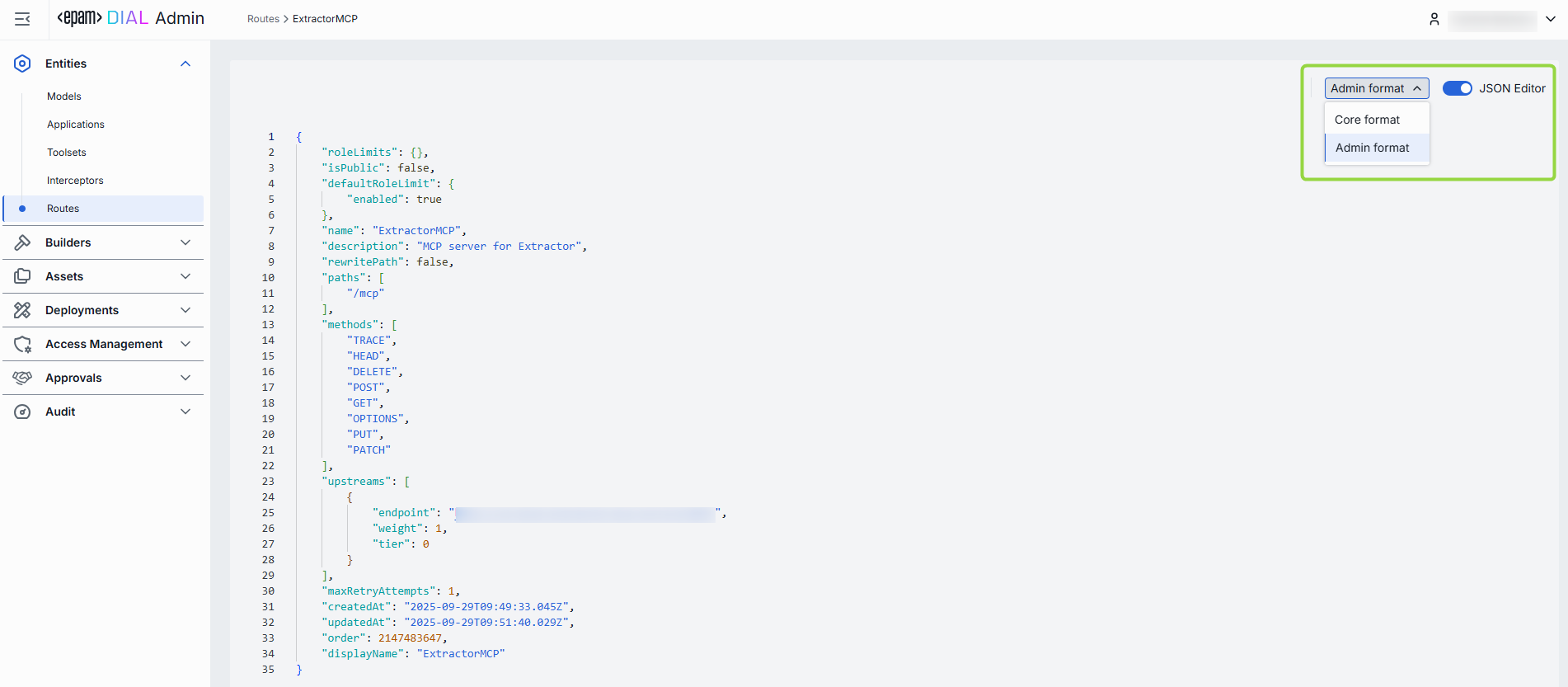Image resolution: width=1568 pixels, height=687 pixels.
Task: Click the Assets copy icon
Action: (22, 276)
